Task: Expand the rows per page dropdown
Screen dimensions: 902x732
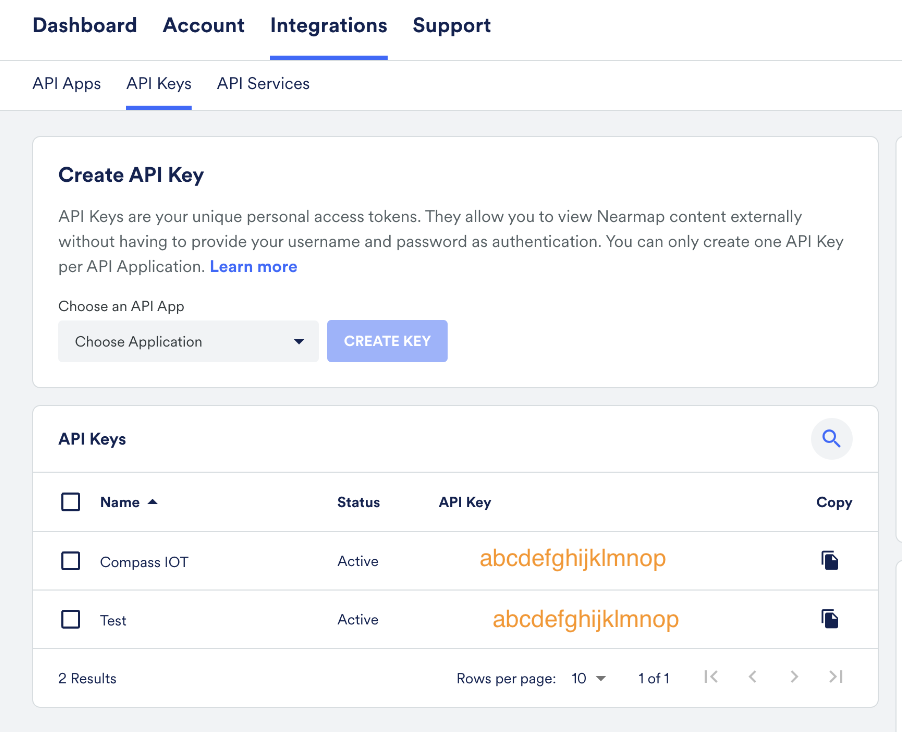Action: (x=589, y=678)
